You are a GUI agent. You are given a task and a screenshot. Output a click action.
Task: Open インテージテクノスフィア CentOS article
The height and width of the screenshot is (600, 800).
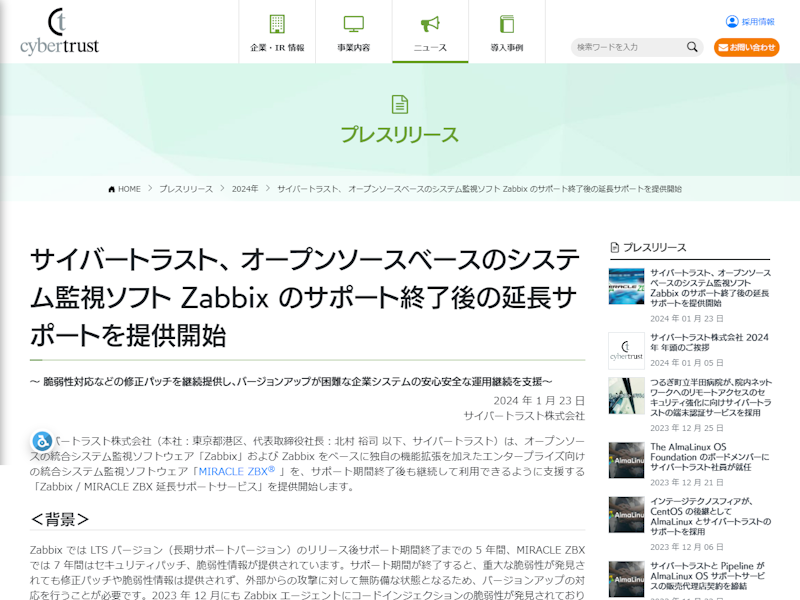(710, 516)
